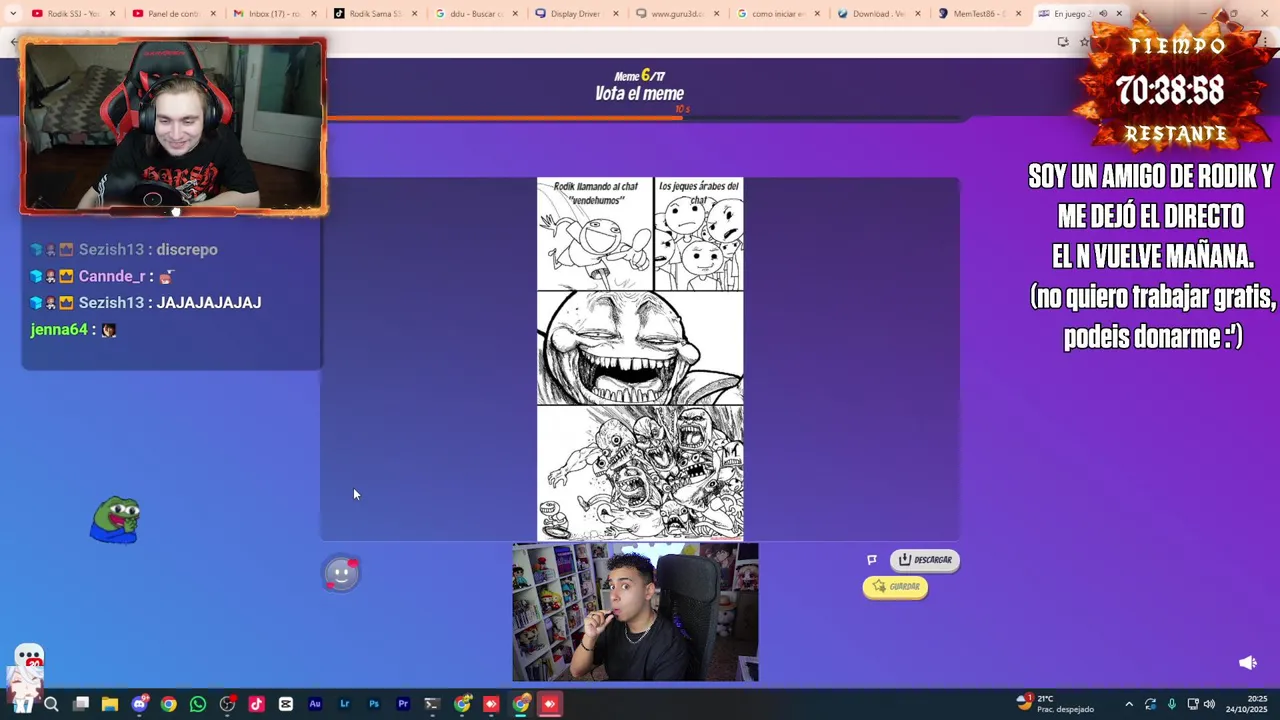Expand the hidden system tray icons chevron
The width and height of the screenshot is (1280, 720).
[1129, 704]
